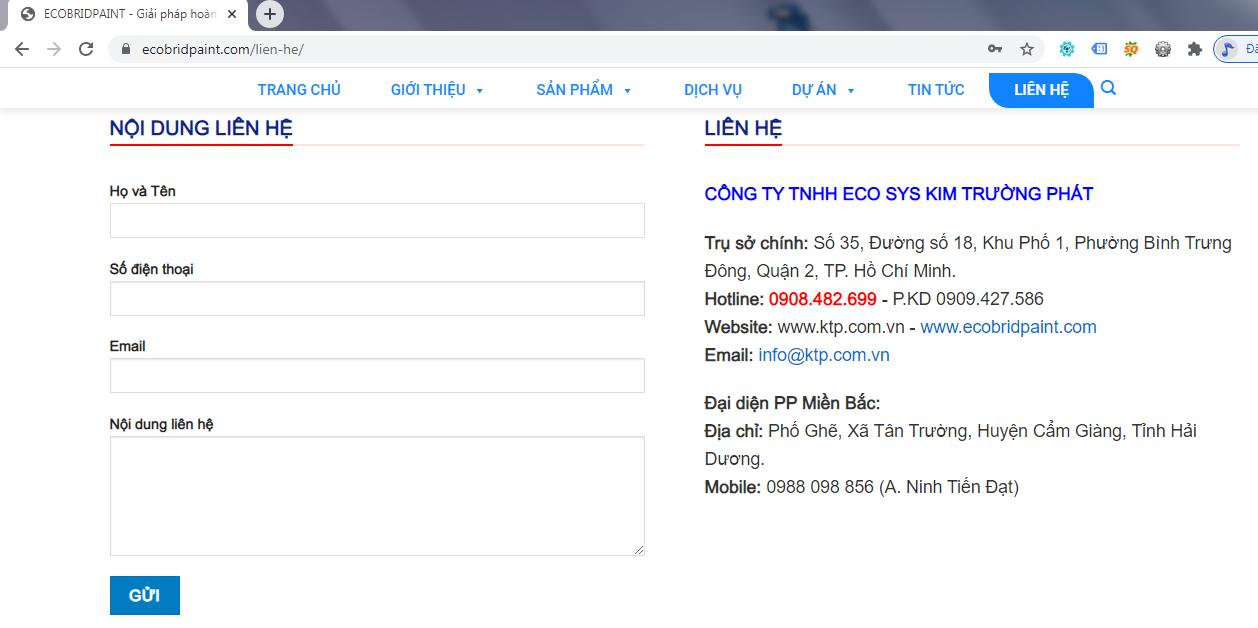The image size is (1258, 628).
Task: Click the textarea resize handle
Action: (x=638, y=549)
